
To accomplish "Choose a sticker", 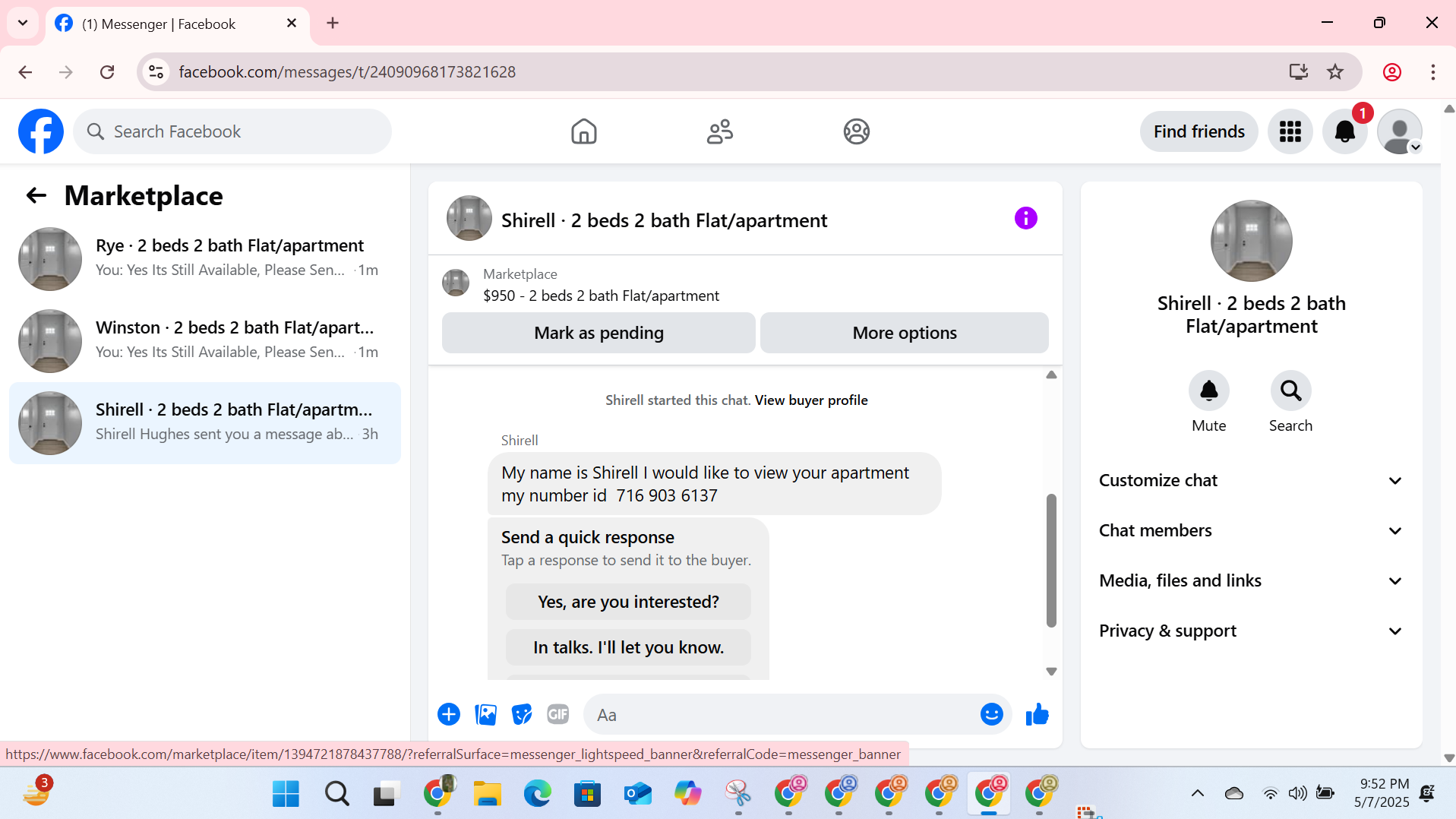I will tap(522, 715).
